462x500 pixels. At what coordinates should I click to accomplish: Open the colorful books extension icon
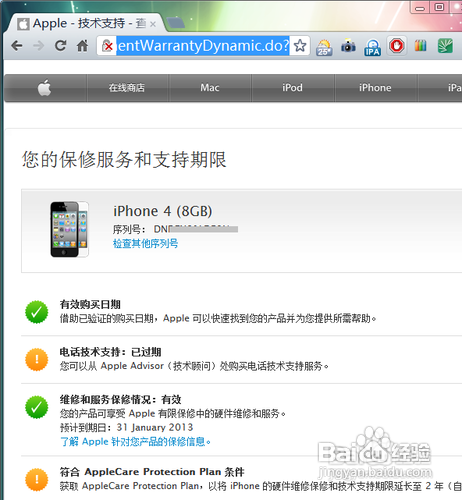click(x=421, y=46)
